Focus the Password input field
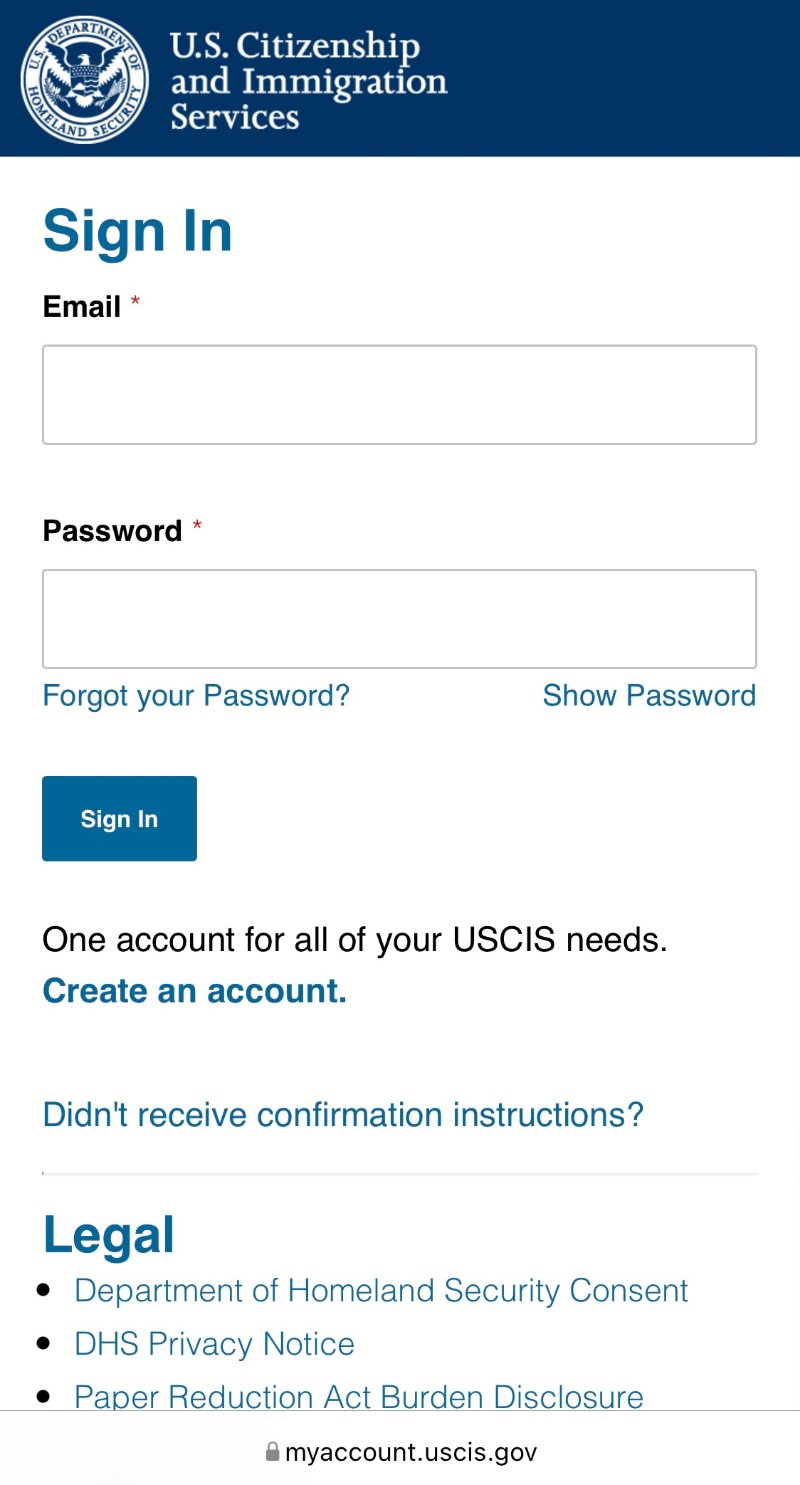This screenshot has height=1485, width=800. (x=399, y=619)
